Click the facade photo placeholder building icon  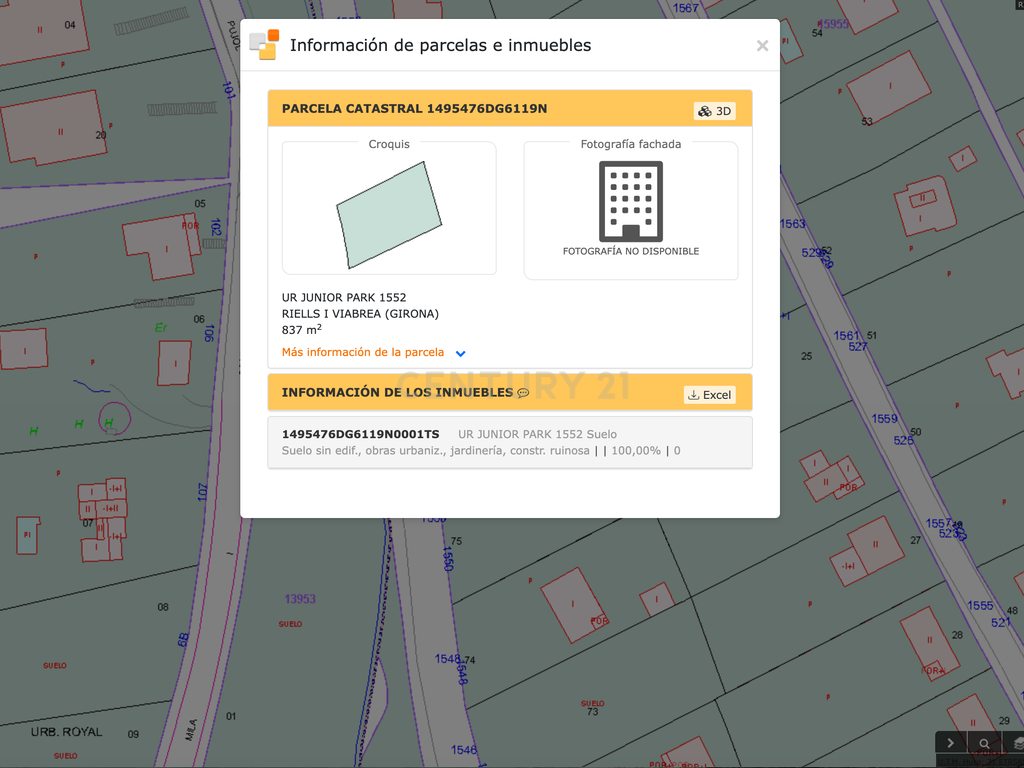tap(631, 201)
